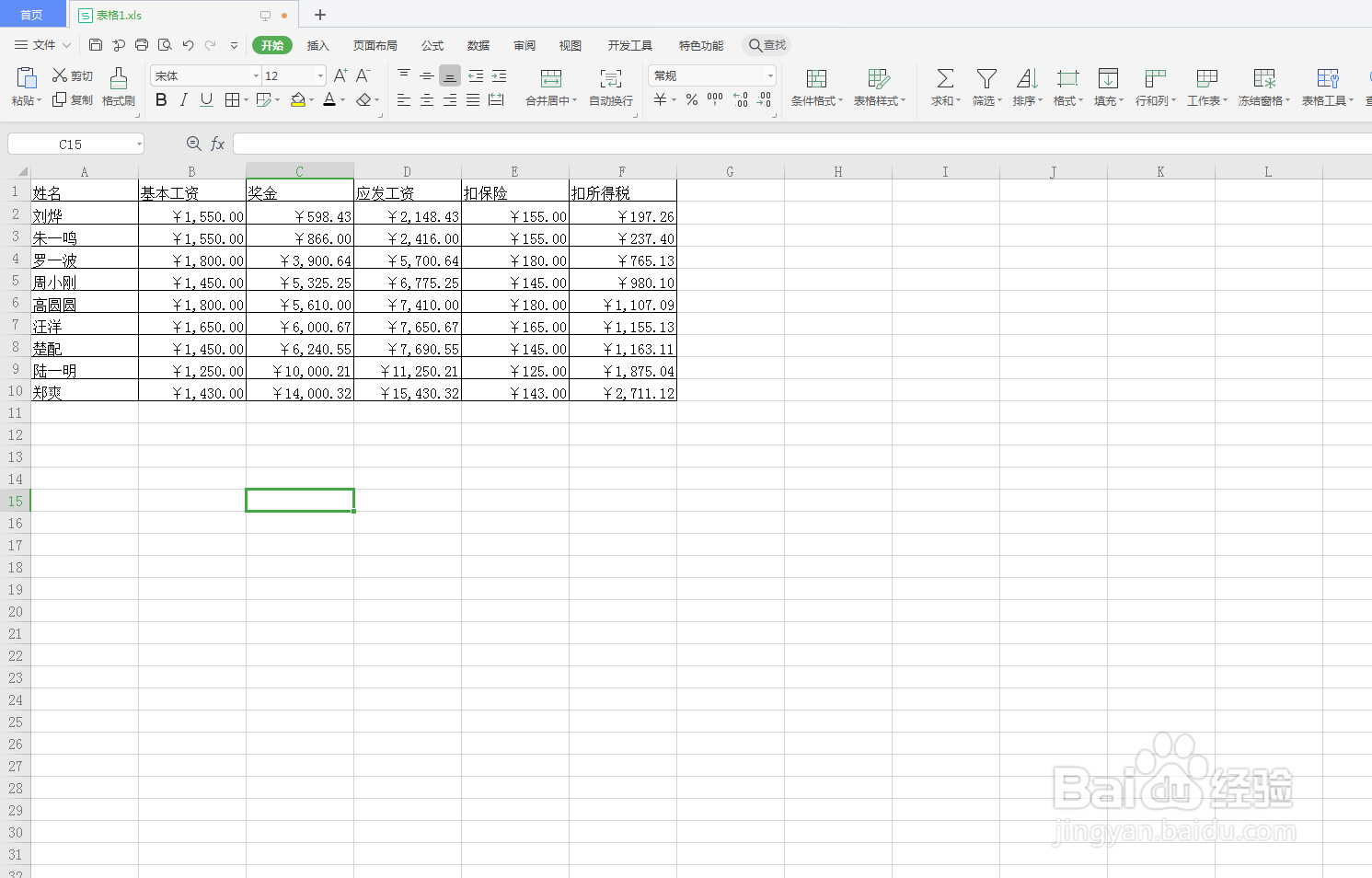Open the font name dropdown 宋体
The image size is (1372, 878).
pos(256,75)
